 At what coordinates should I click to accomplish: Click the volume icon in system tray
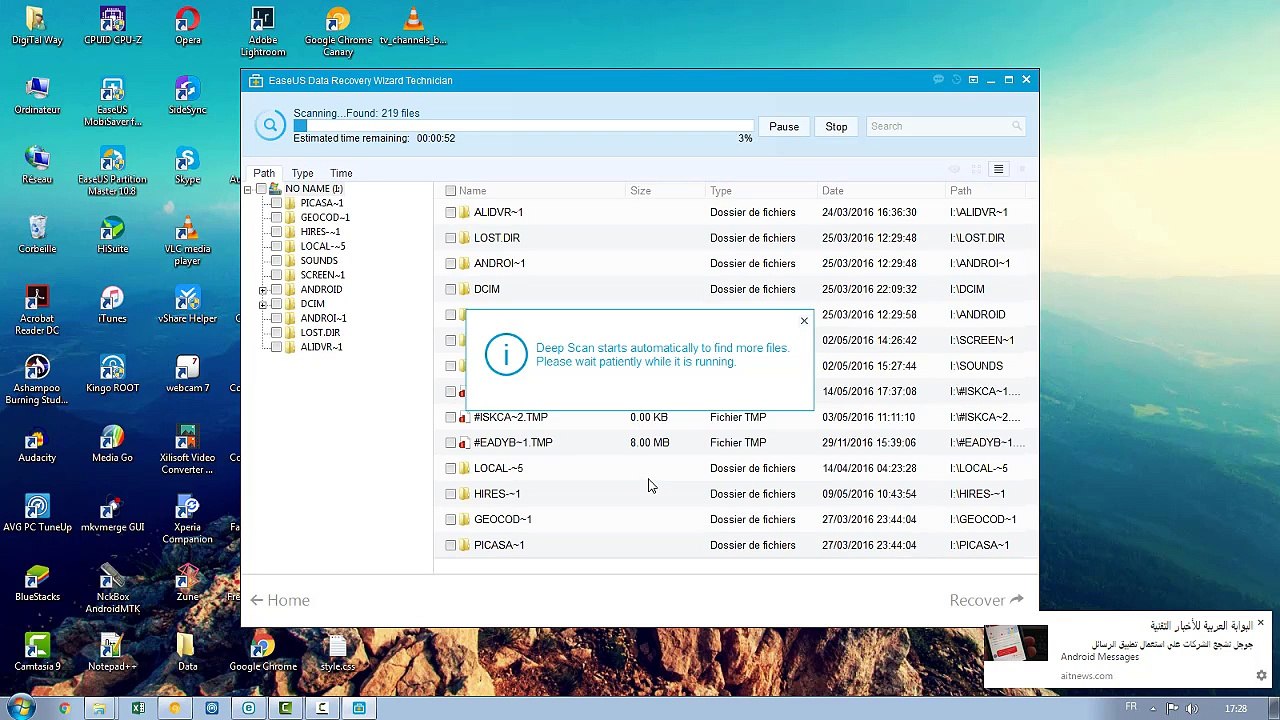point(1192,708)
